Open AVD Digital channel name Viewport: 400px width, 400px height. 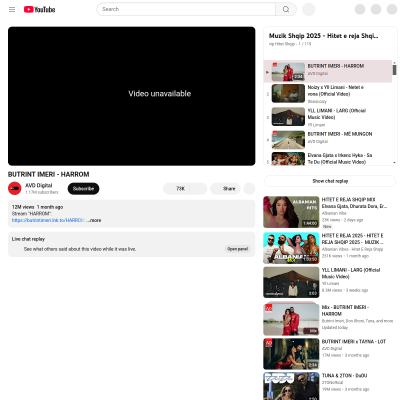(x=39, y=185)
